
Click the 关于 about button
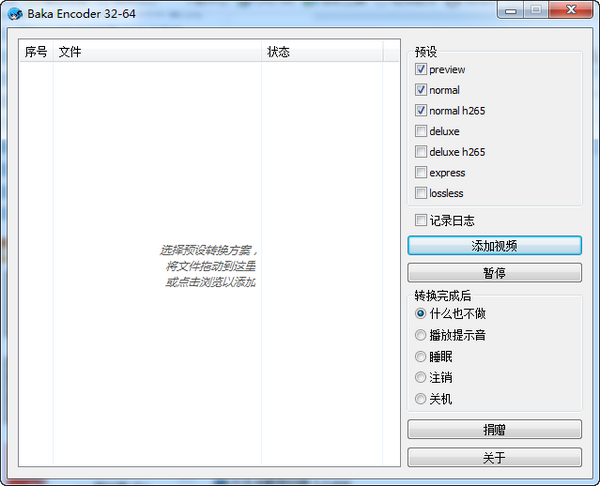click(x=494, y=458)
